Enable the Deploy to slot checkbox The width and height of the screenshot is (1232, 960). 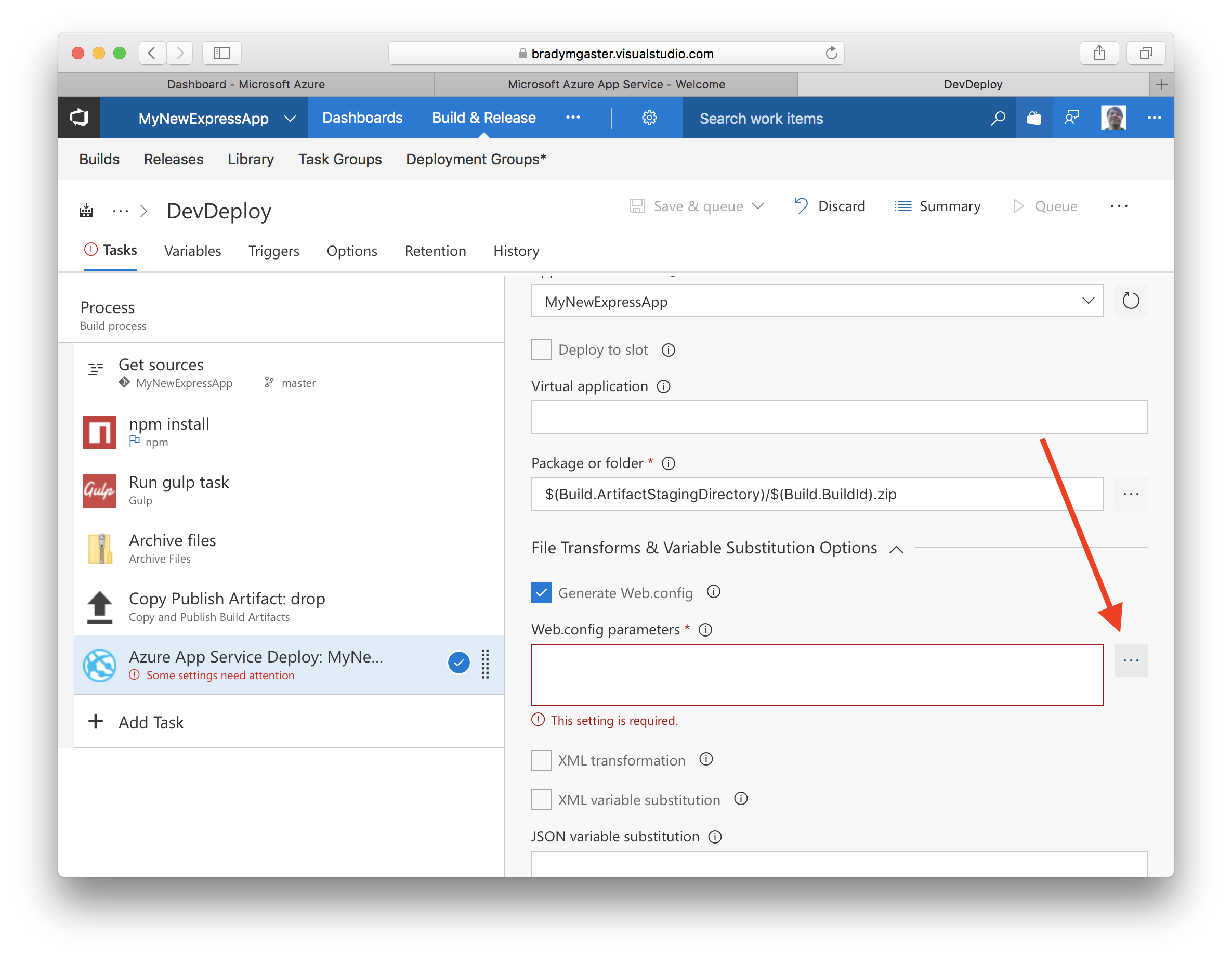point(541,349)
